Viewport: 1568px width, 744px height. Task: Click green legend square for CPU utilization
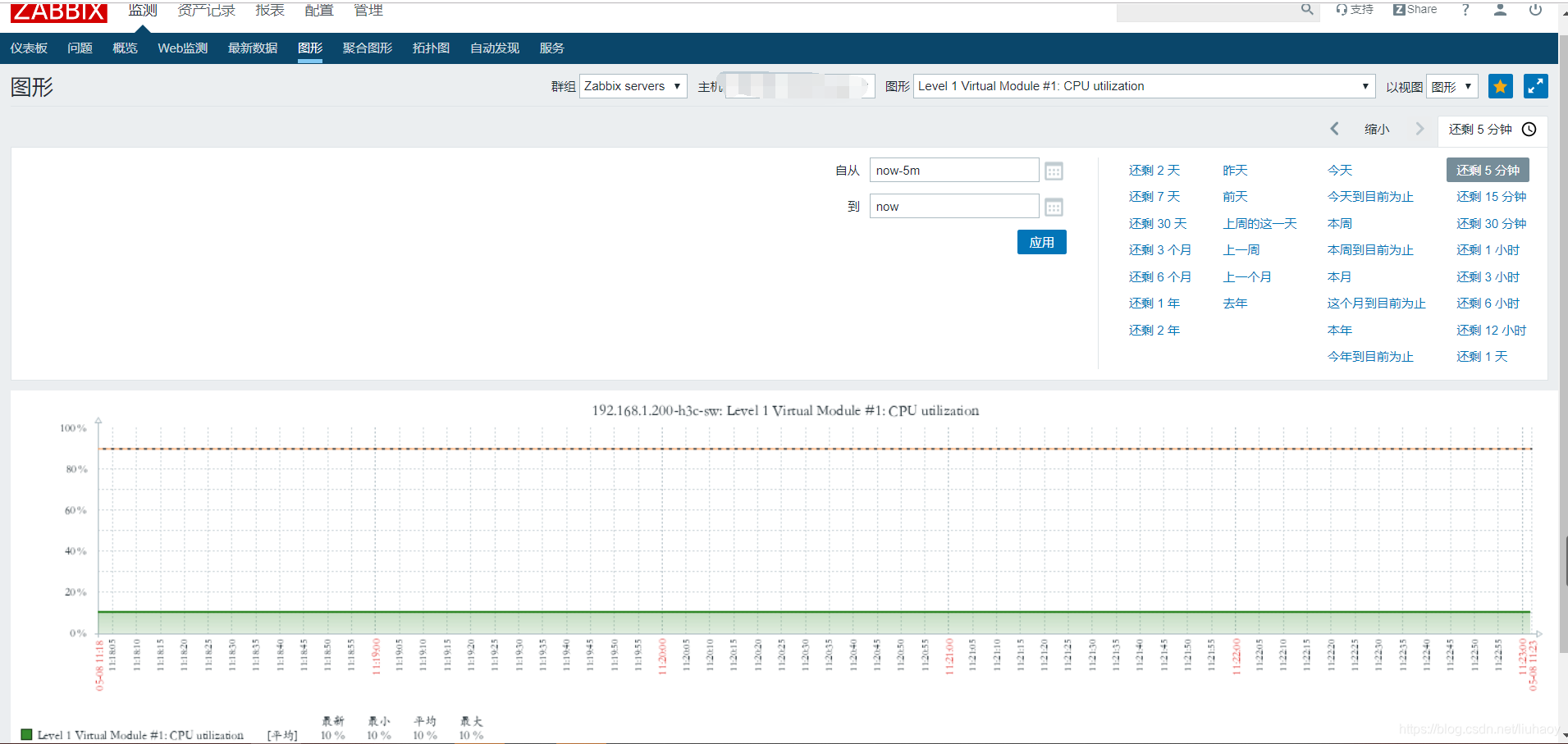click(26, 735)
